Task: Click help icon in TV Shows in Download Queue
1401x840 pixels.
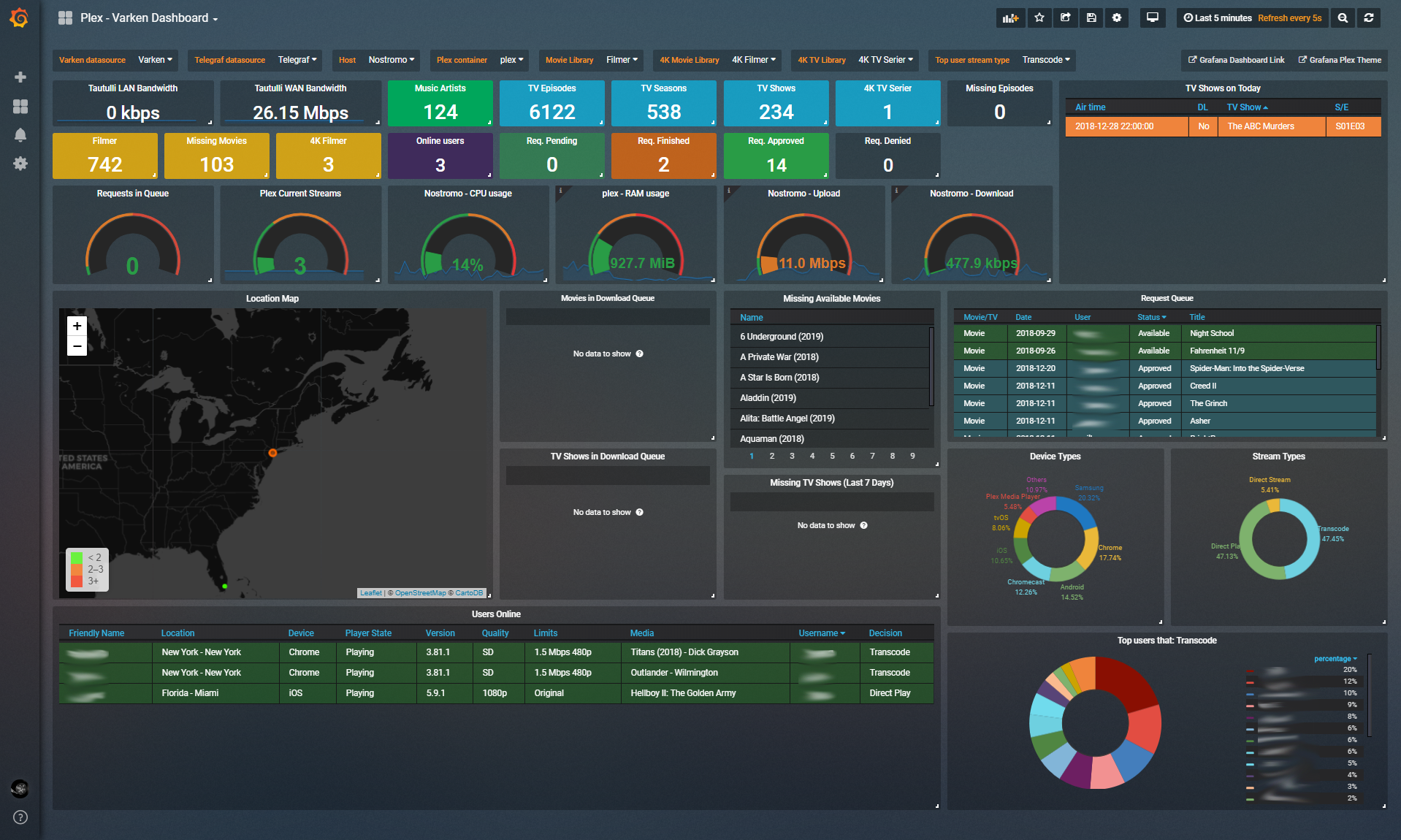Action: [640, 512]
